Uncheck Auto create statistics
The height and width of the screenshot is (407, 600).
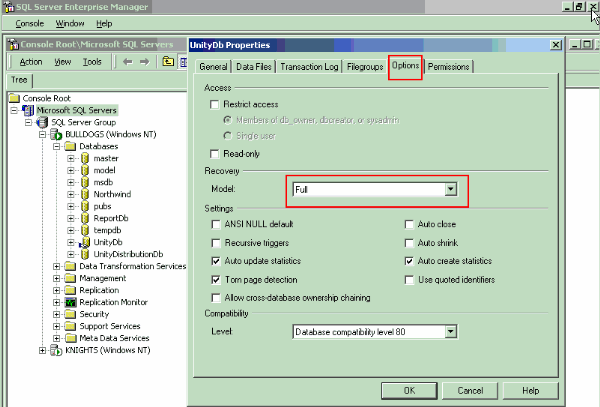[409, 261]
